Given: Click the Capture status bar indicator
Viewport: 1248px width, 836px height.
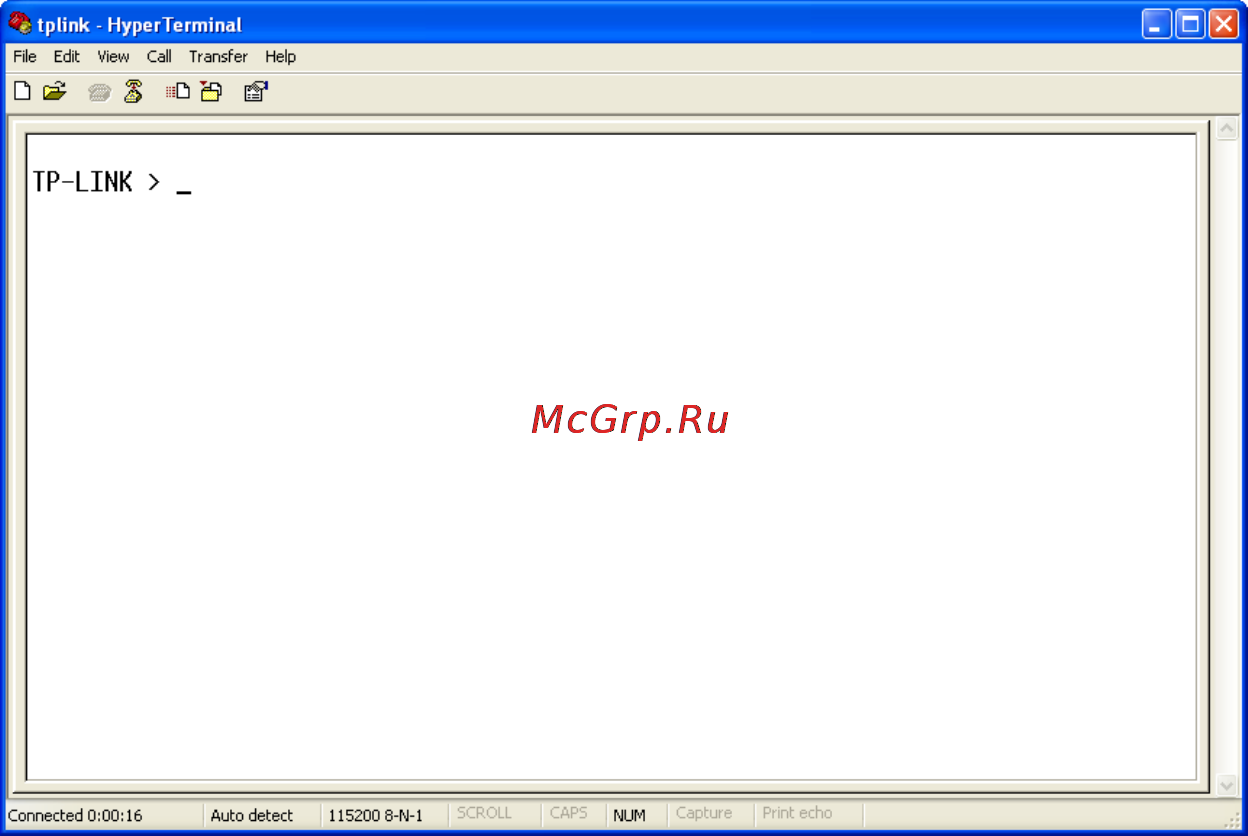Looking at the screenshot, I should 704,814.
